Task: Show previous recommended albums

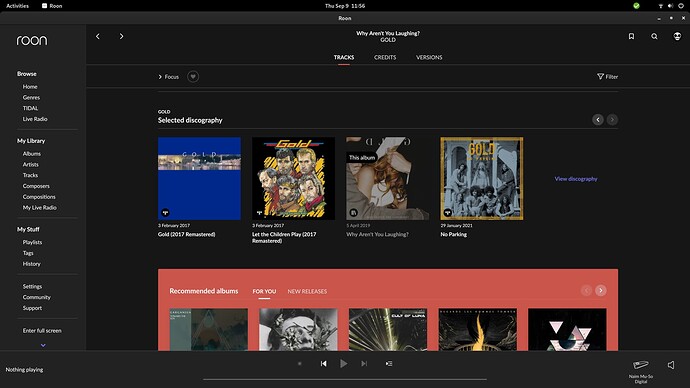Action: click(x=586, y=290)
